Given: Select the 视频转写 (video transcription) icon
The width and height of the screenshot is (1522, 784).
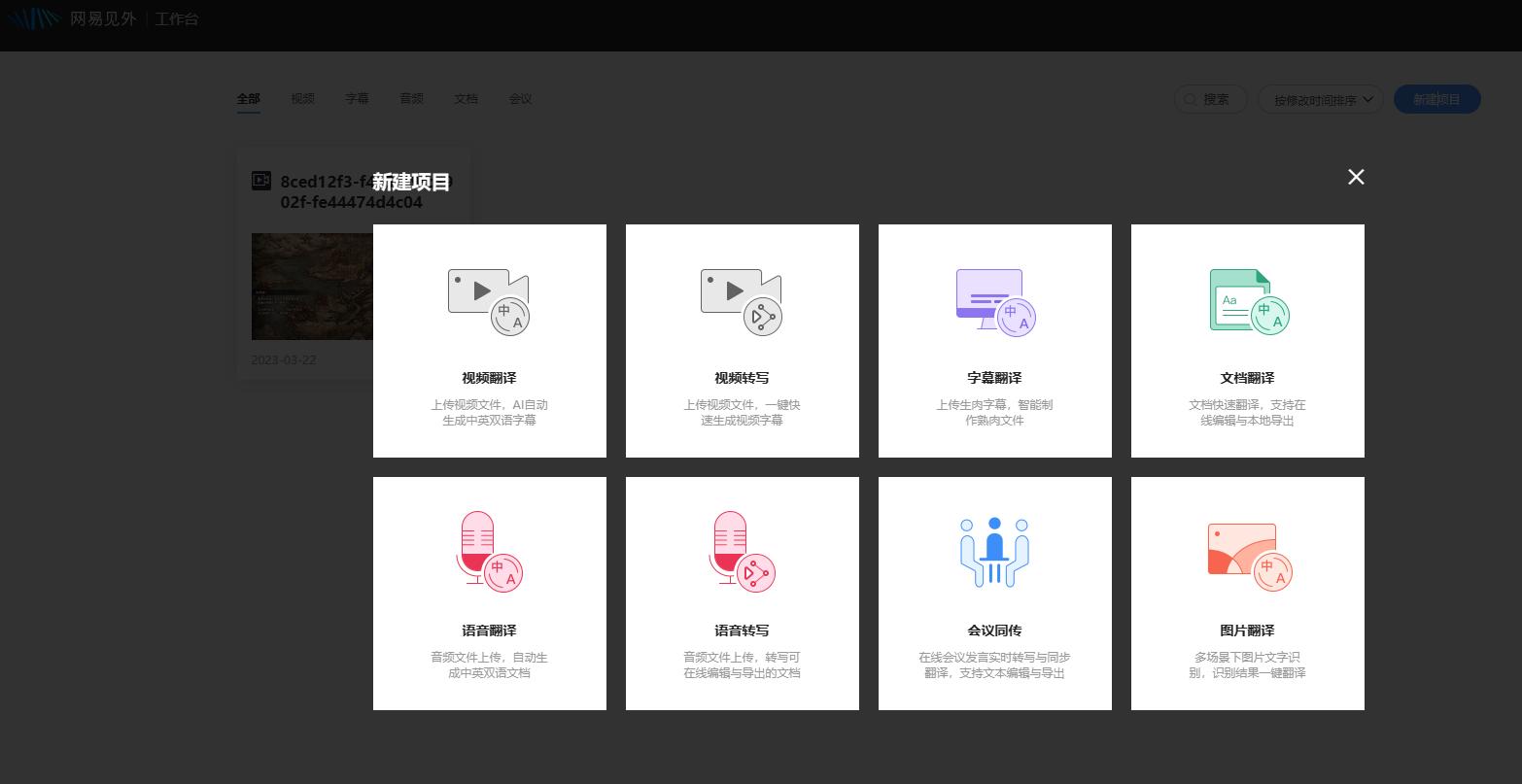Looking at the screenshot, I should click(x=742, y=301).
